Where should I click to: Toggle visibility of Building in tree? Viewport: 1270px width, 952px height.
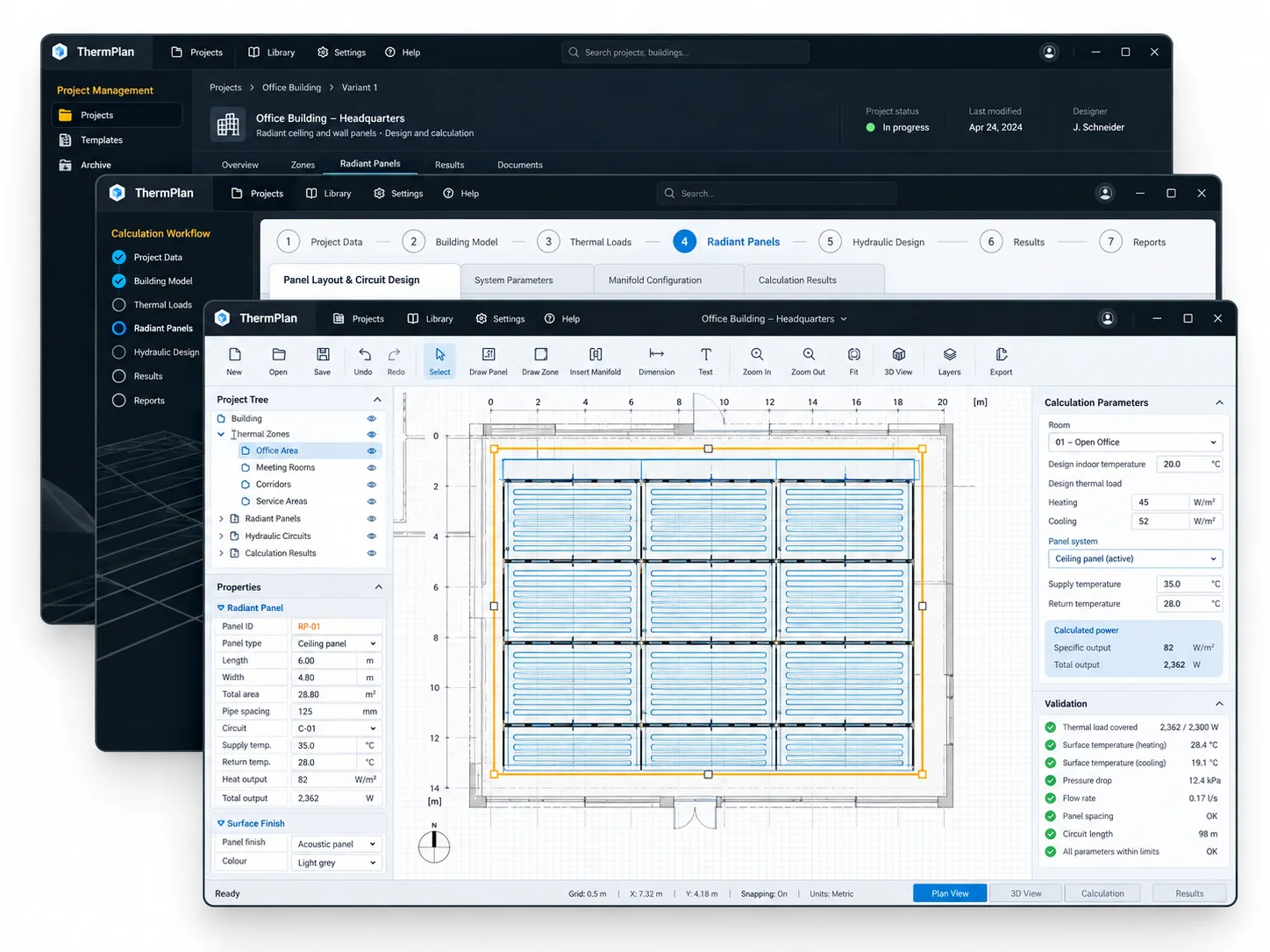[x=371, y=419]
